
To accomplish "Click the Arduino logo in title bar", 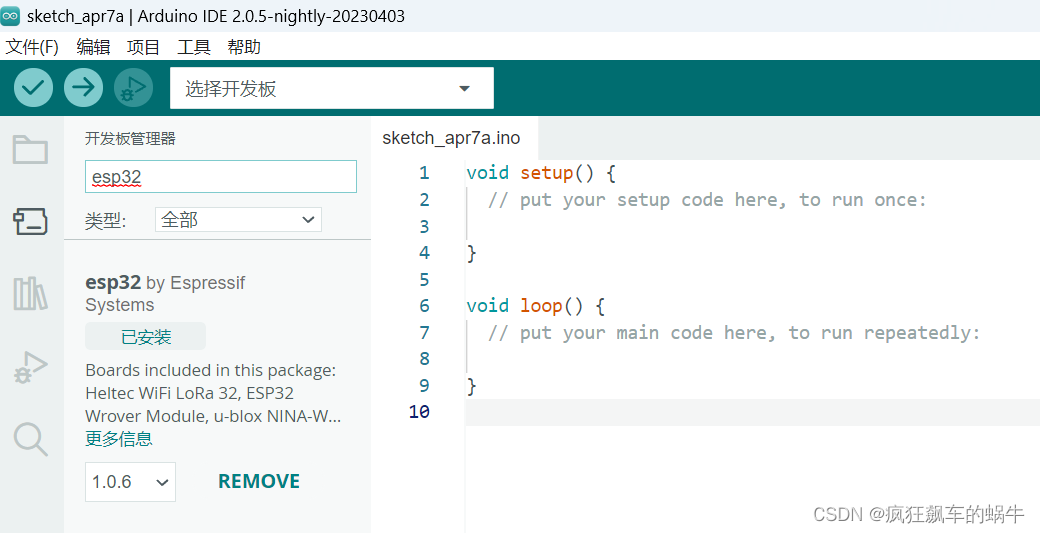I will pos(10,16).
